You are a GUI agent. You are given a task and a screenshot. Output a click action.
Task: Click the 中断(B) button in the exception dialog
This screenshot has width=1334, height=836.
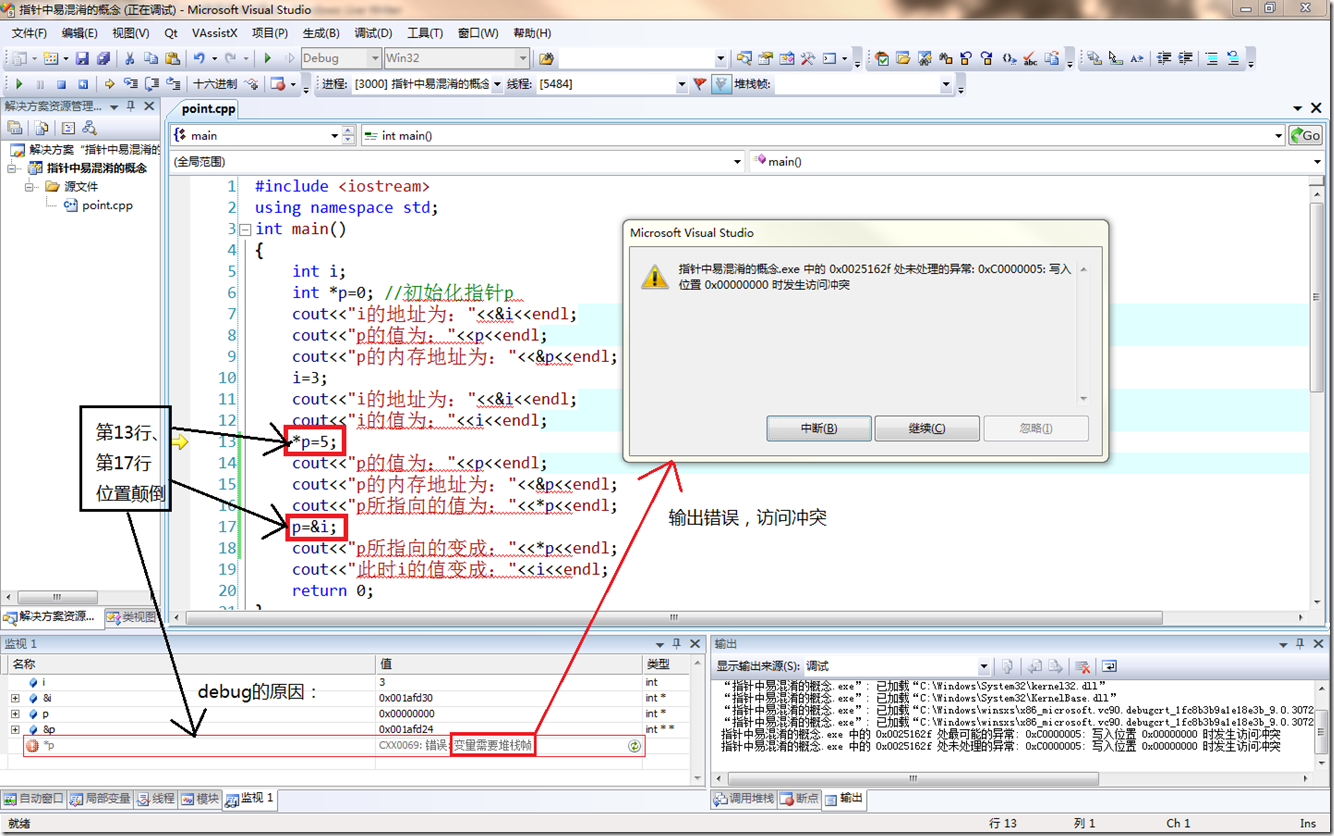point(819,428)
